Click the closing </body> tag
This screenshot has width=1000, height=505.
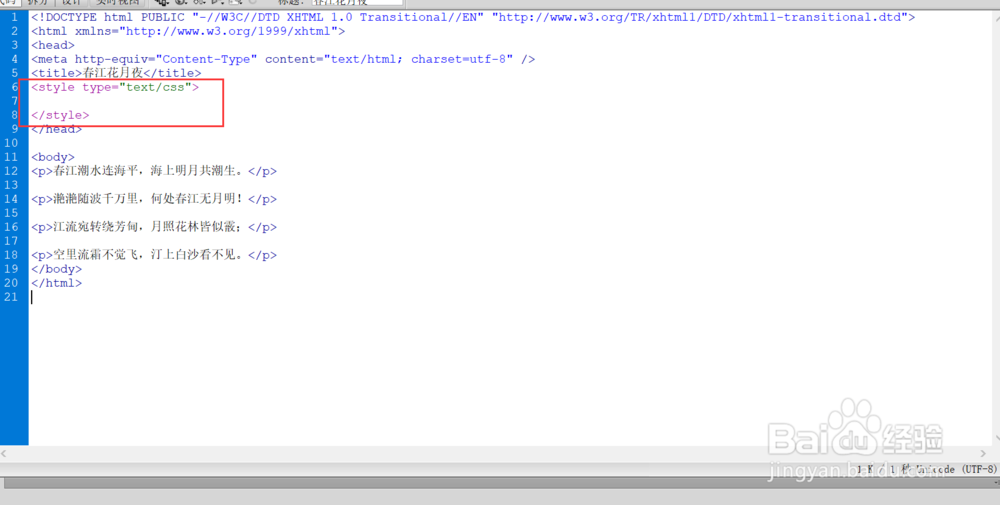click(x=56, y=270)
